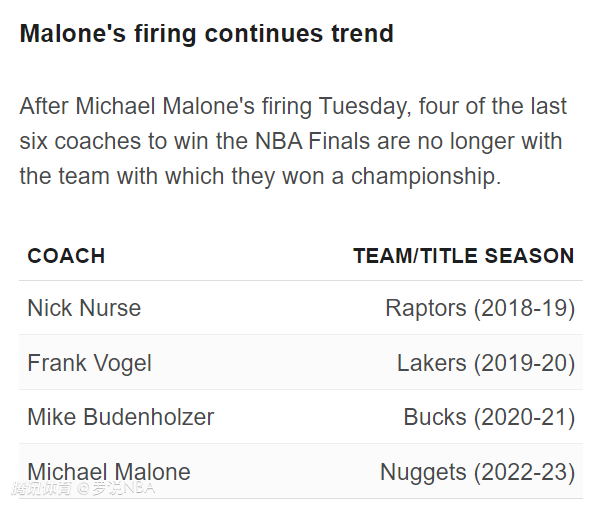Click the words "no longer with" in paragraph
Image resolution: width=610 pixels, height=505 pixels.
(x=490, y=142)
